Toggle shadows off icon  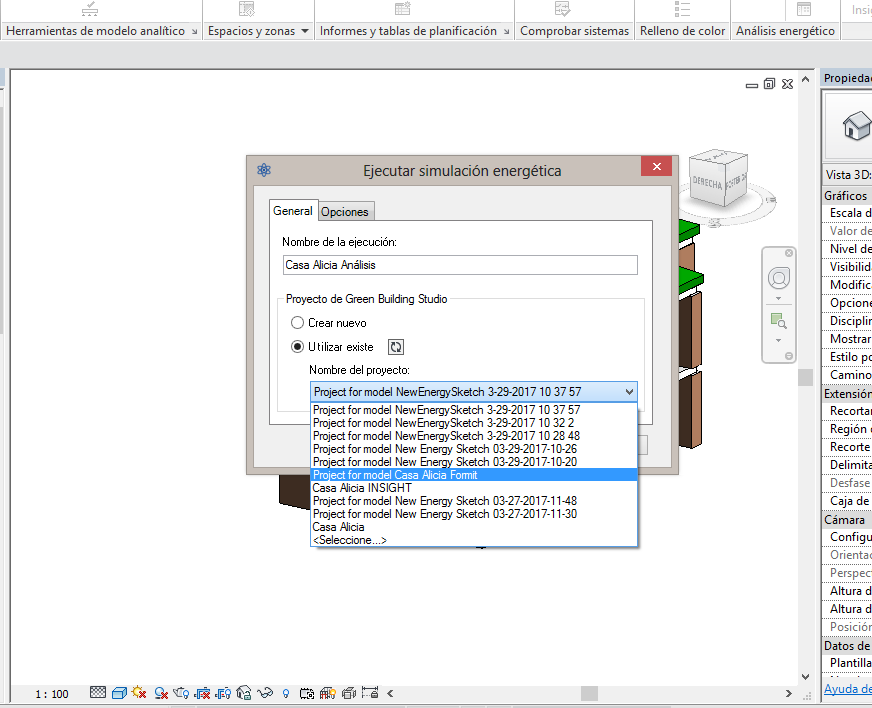(161, 693)
